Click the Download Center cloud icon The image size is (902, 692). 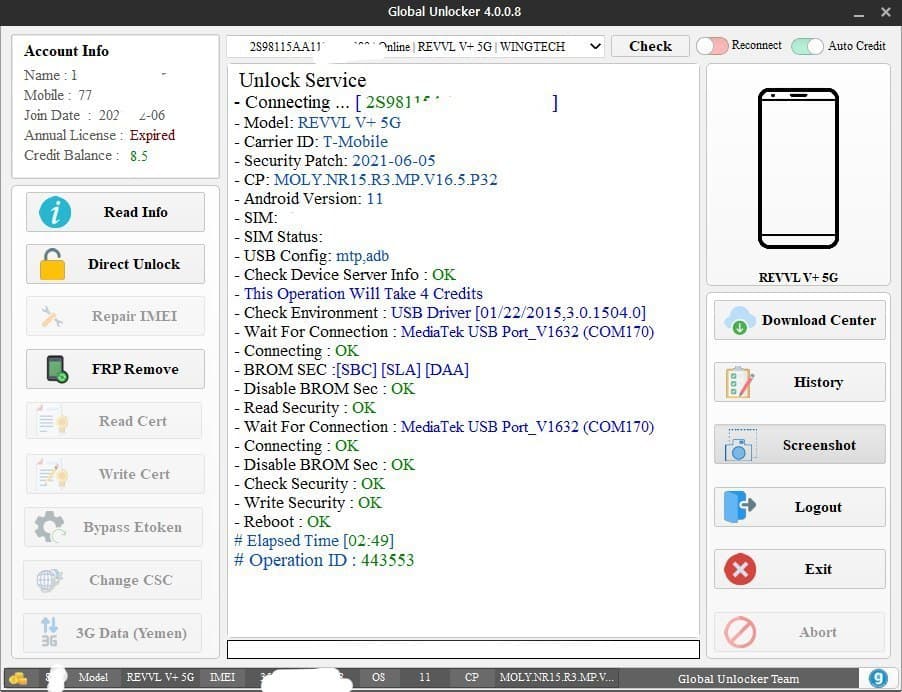pyautogui.click(x=740, y=320)
